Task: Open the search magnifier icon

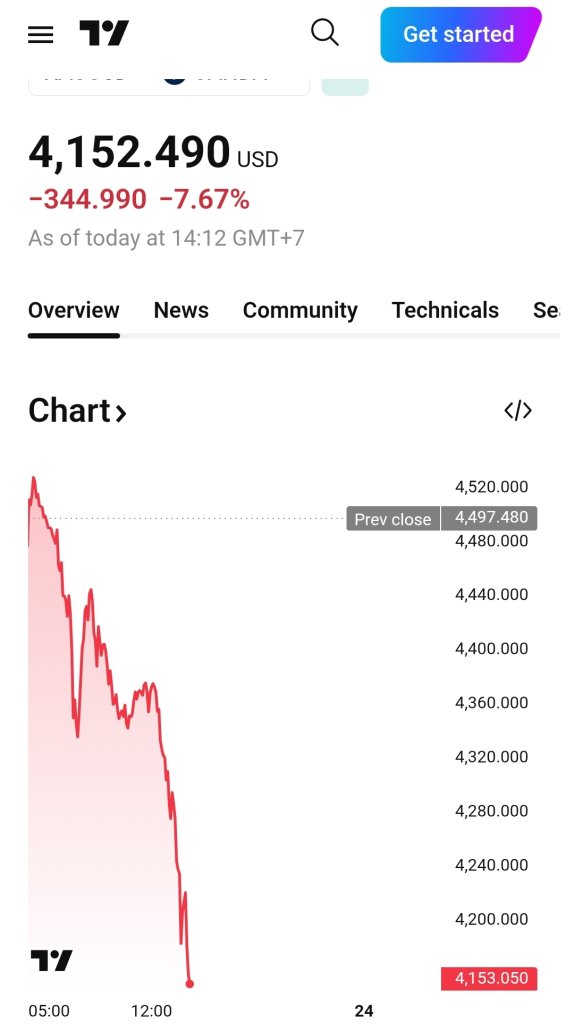Action: [x=325, y=32]
